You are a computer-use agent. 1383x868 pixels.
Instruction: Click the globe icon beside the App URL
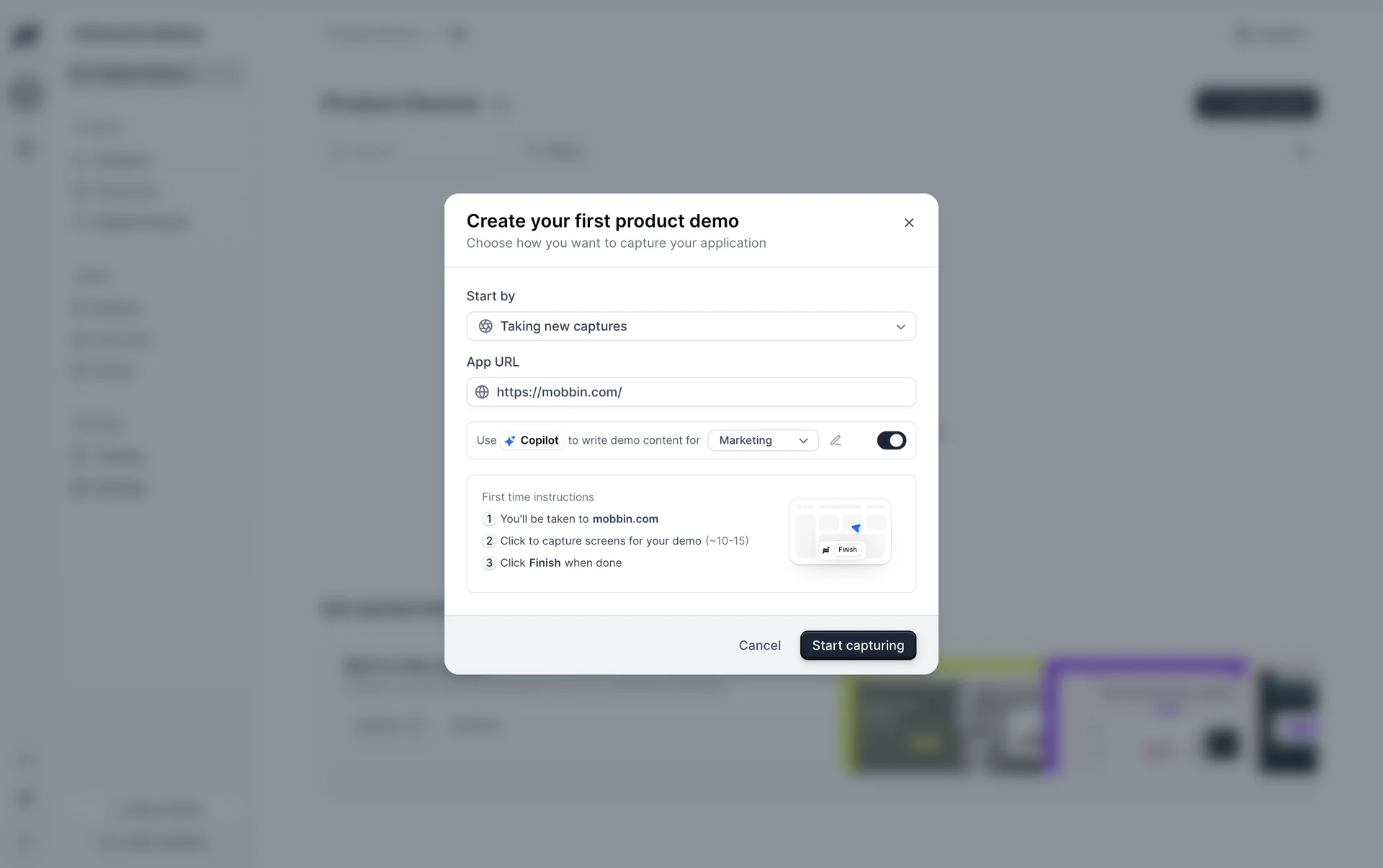pos(482,392)
